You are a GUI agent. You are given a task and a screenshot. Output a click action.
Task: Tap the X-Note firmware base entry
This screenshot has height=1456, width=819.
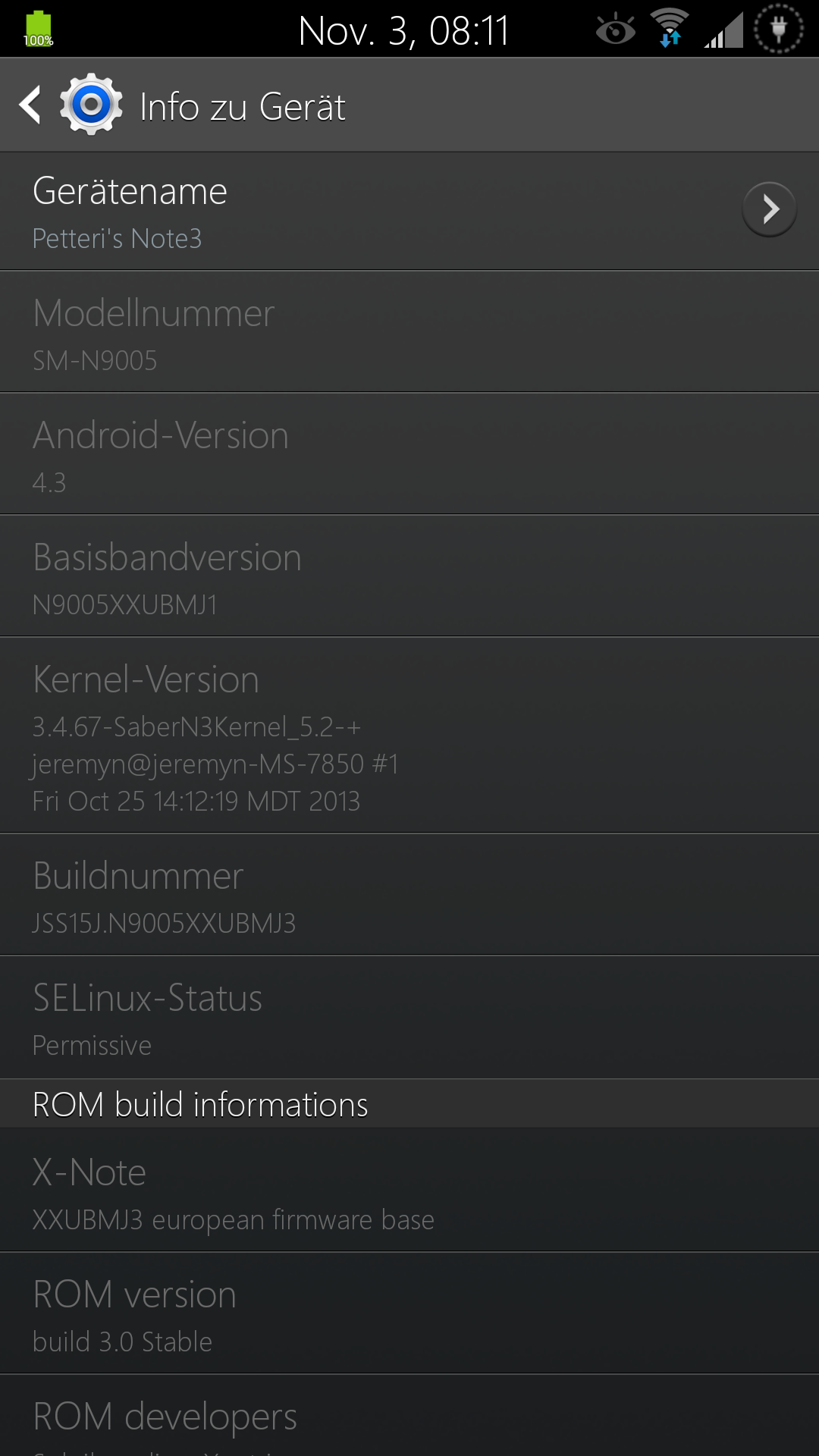(409, 1190)
